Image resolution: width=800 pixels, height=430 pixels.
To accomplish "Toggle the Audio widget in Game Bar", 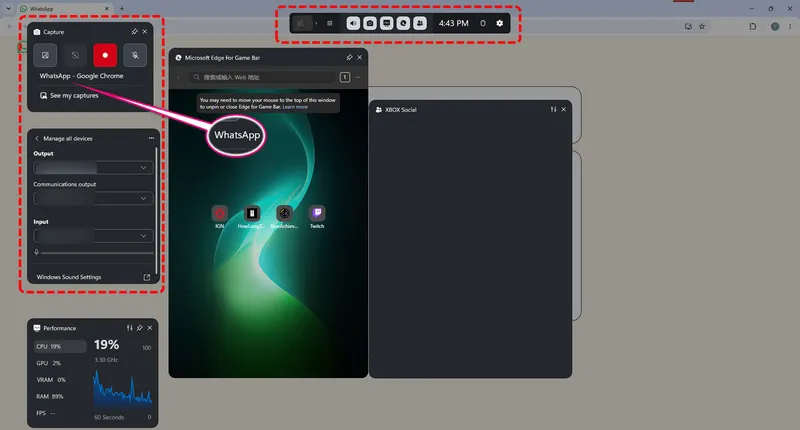I will click(353, 23).
